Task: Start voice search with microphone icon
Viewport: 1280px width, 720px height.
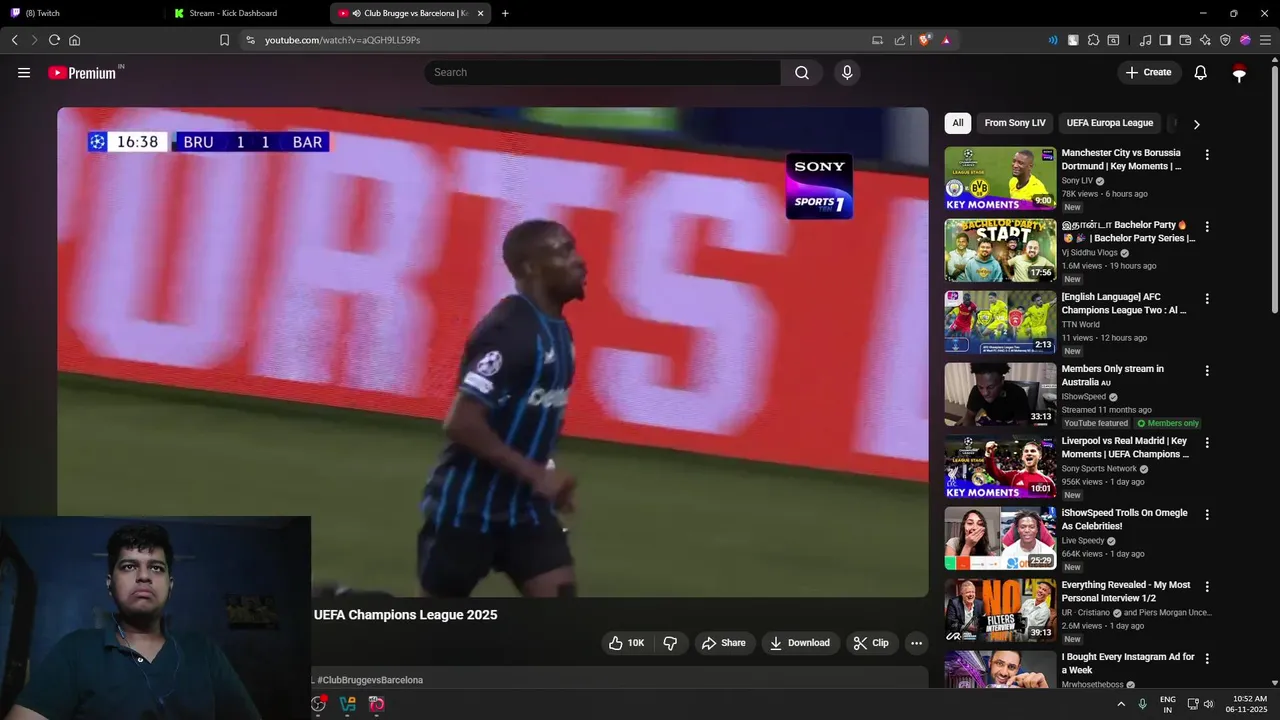Action: (x=847, y=72)
